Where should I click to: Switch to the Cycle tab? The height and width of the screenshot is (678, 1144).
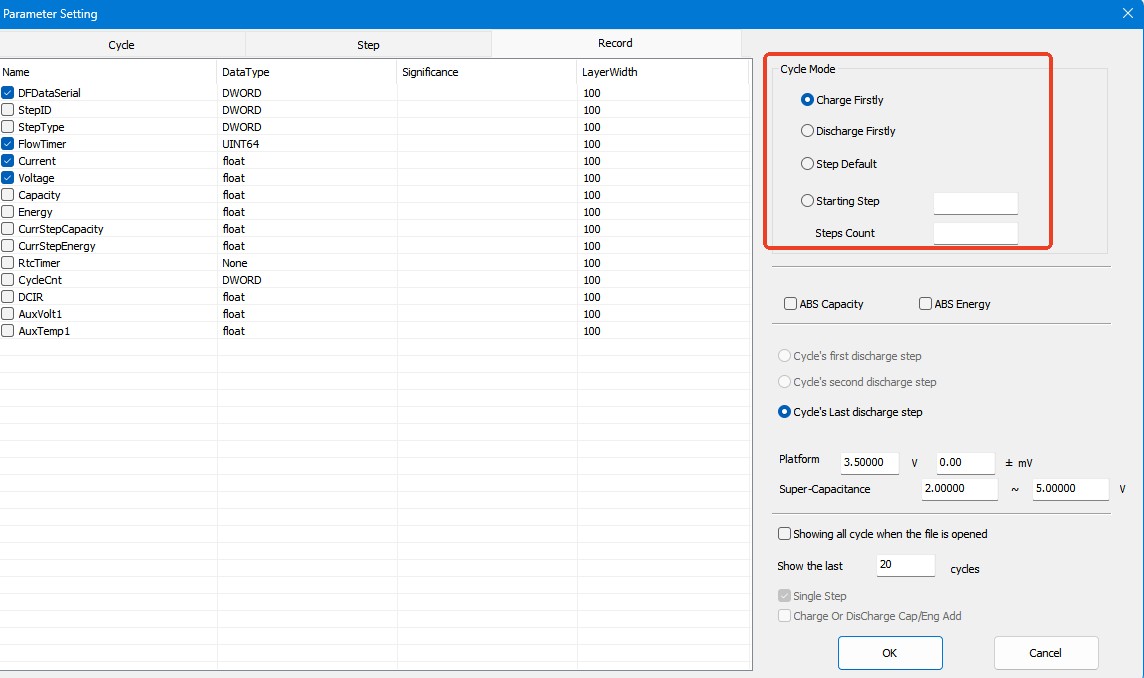[121, 45]
